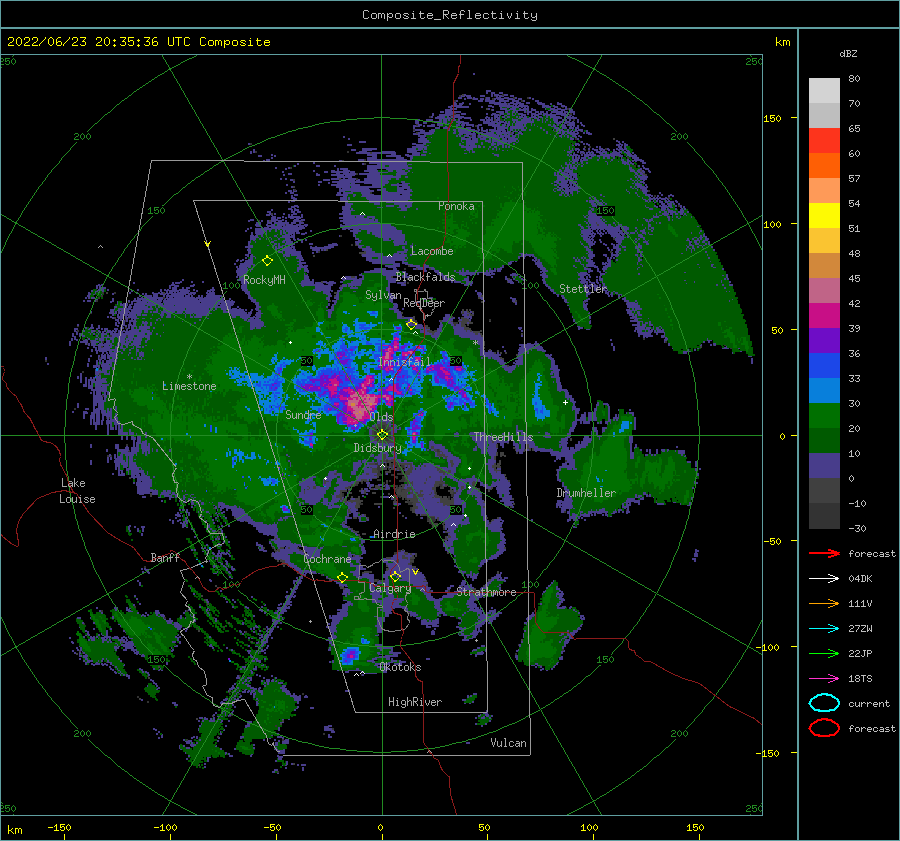This screenshot has height=841, width=900.
Task: Click the Didsbury city label
Action: (x=377, y=448)
